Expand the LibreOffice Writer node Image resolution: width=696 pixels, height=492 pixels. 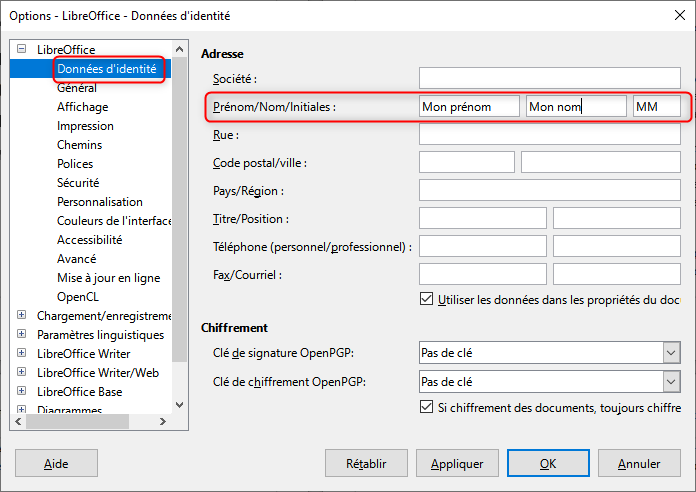point(22,354)
